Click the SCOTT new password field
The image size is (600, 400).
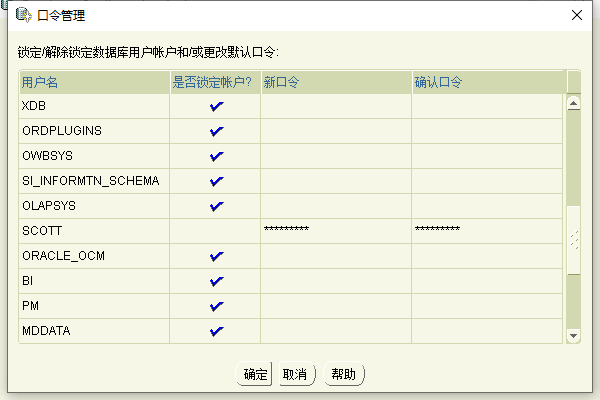pos(336,231)
